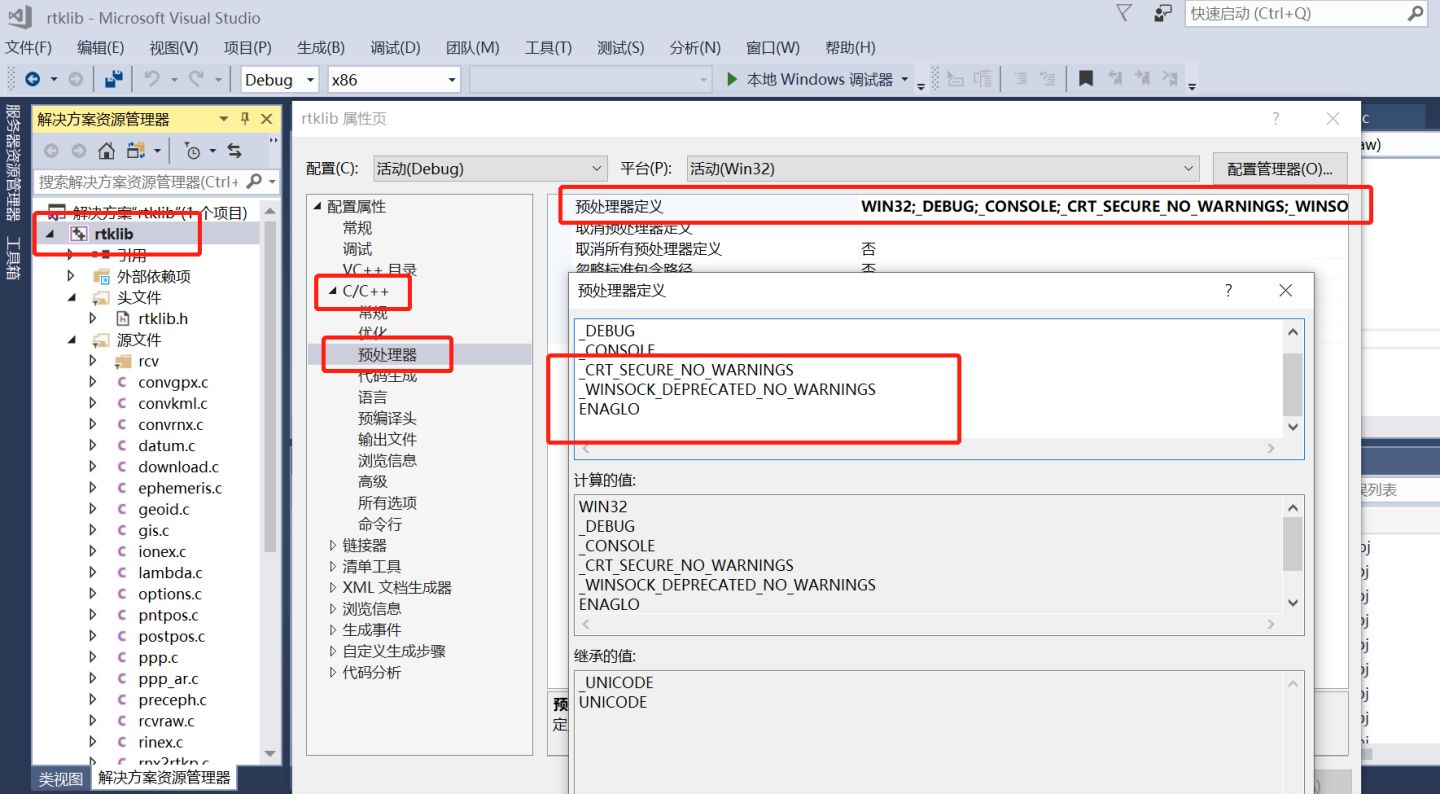The image size is (1440, 794).
Task: Collapse the C/C++ property node
Action: pyautogui.click(x=332, y=292)
